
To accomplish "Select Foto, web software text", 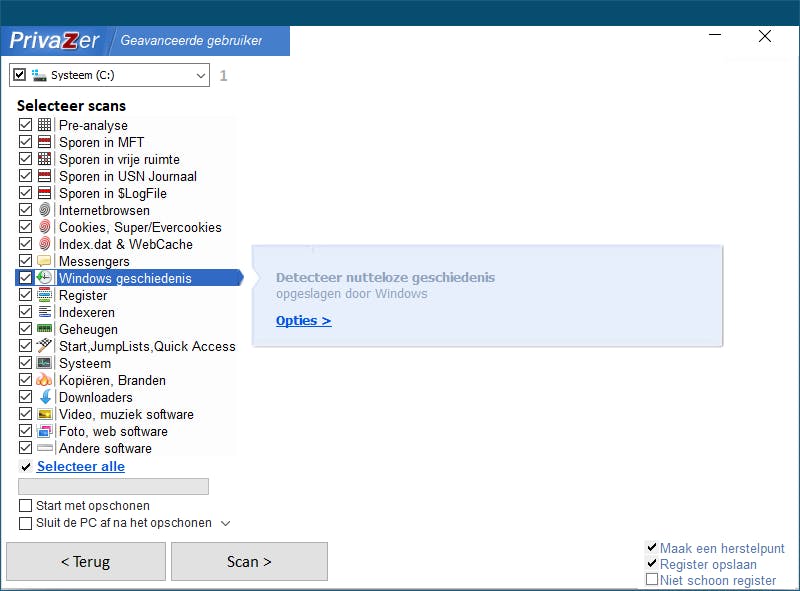I will (113, 431).
